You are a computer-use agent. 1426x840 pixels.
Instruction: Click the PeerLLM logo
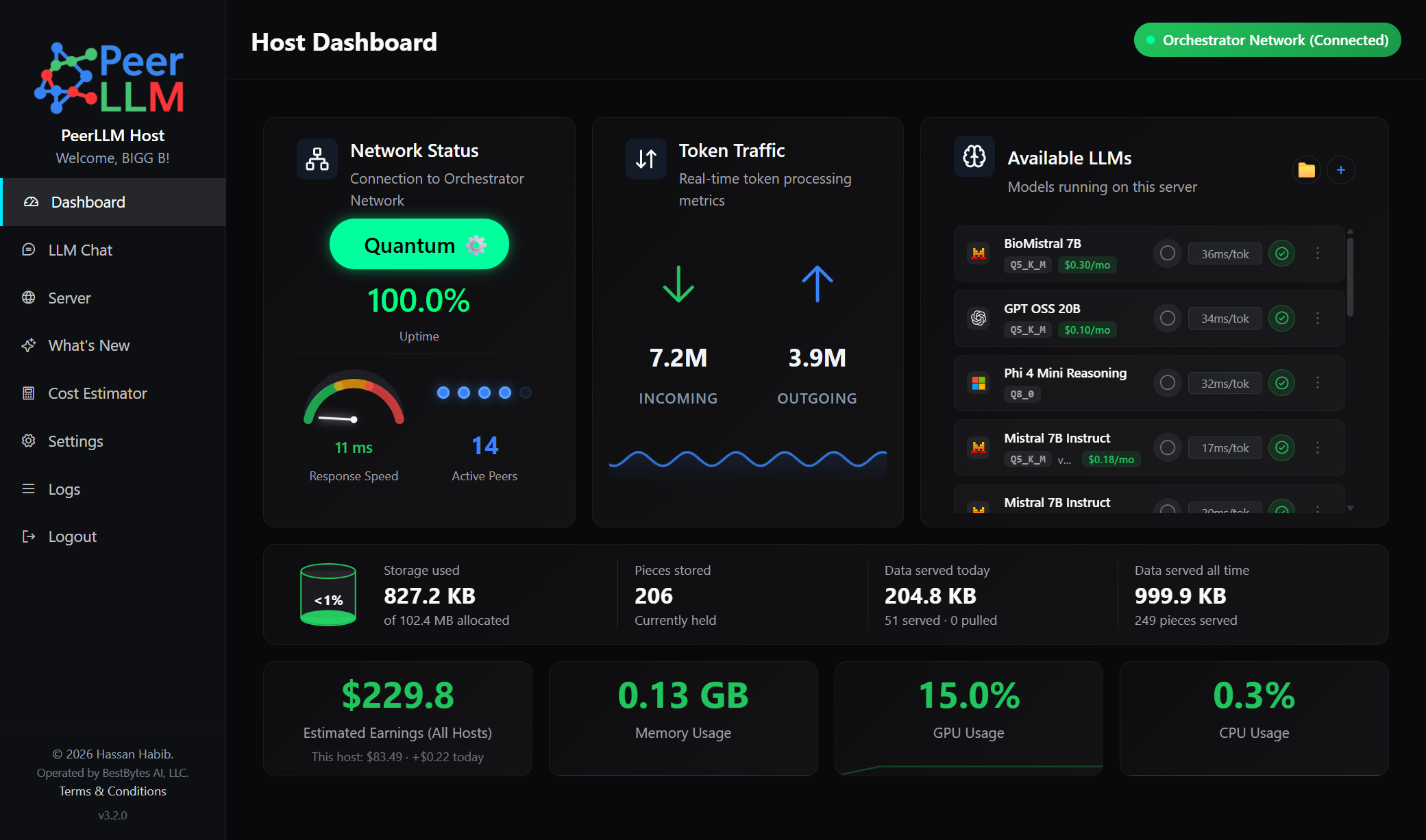[110, 78]
